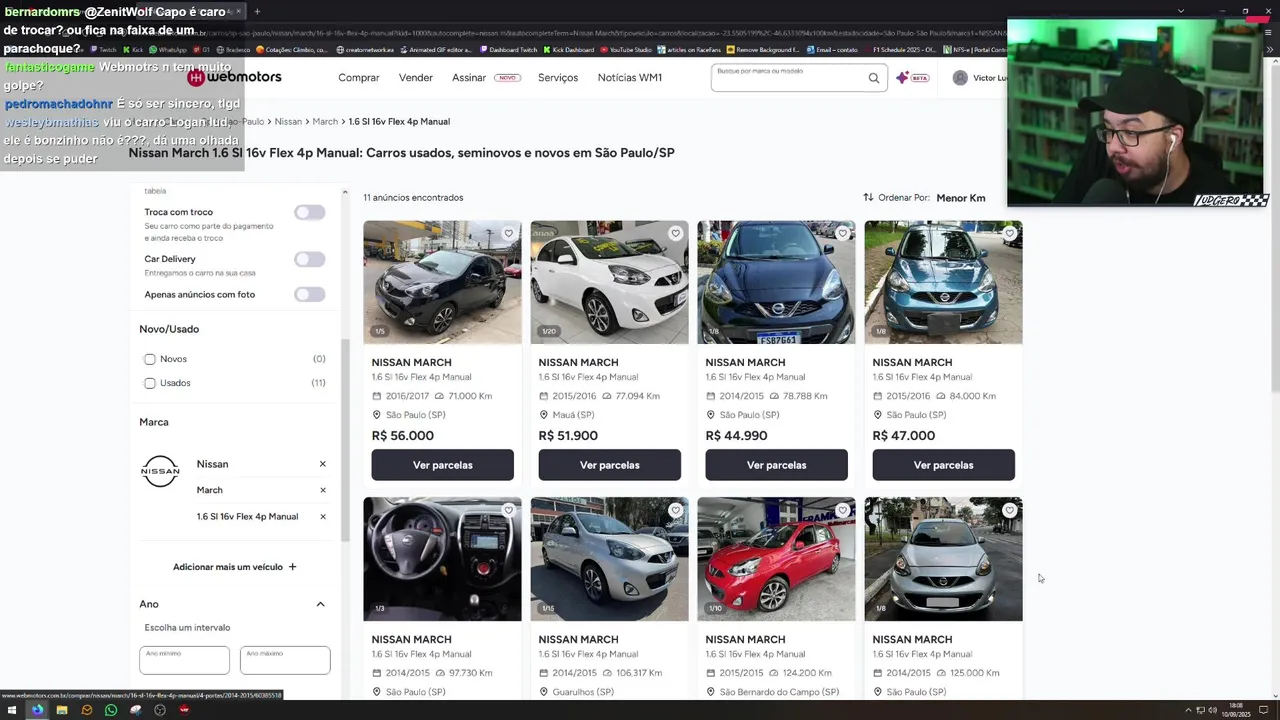Click Ver parcelas for R$ 51.900 car

pyautogui.click(x=609, y=465)
